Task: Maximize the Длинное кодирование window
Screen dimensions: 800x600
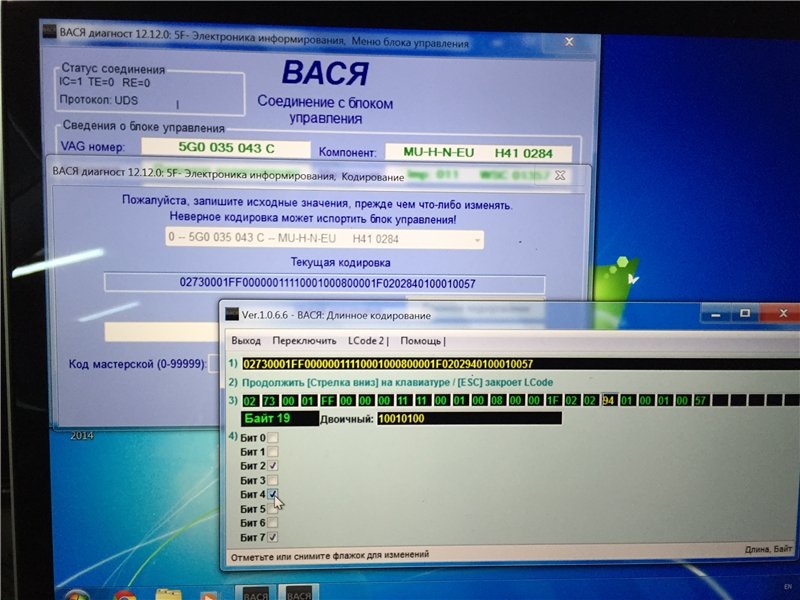Action: tap(745, 313)
